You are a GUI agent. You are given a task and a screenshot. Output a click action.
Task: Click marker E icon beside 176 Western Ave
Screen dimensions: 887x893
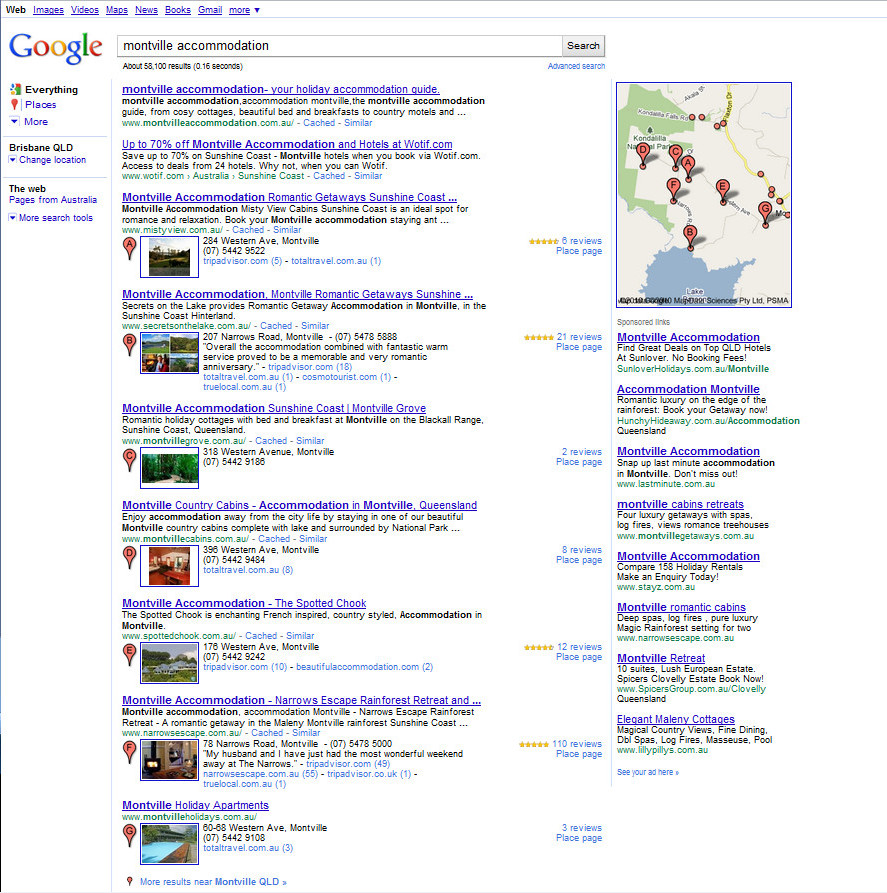[130, 654]
